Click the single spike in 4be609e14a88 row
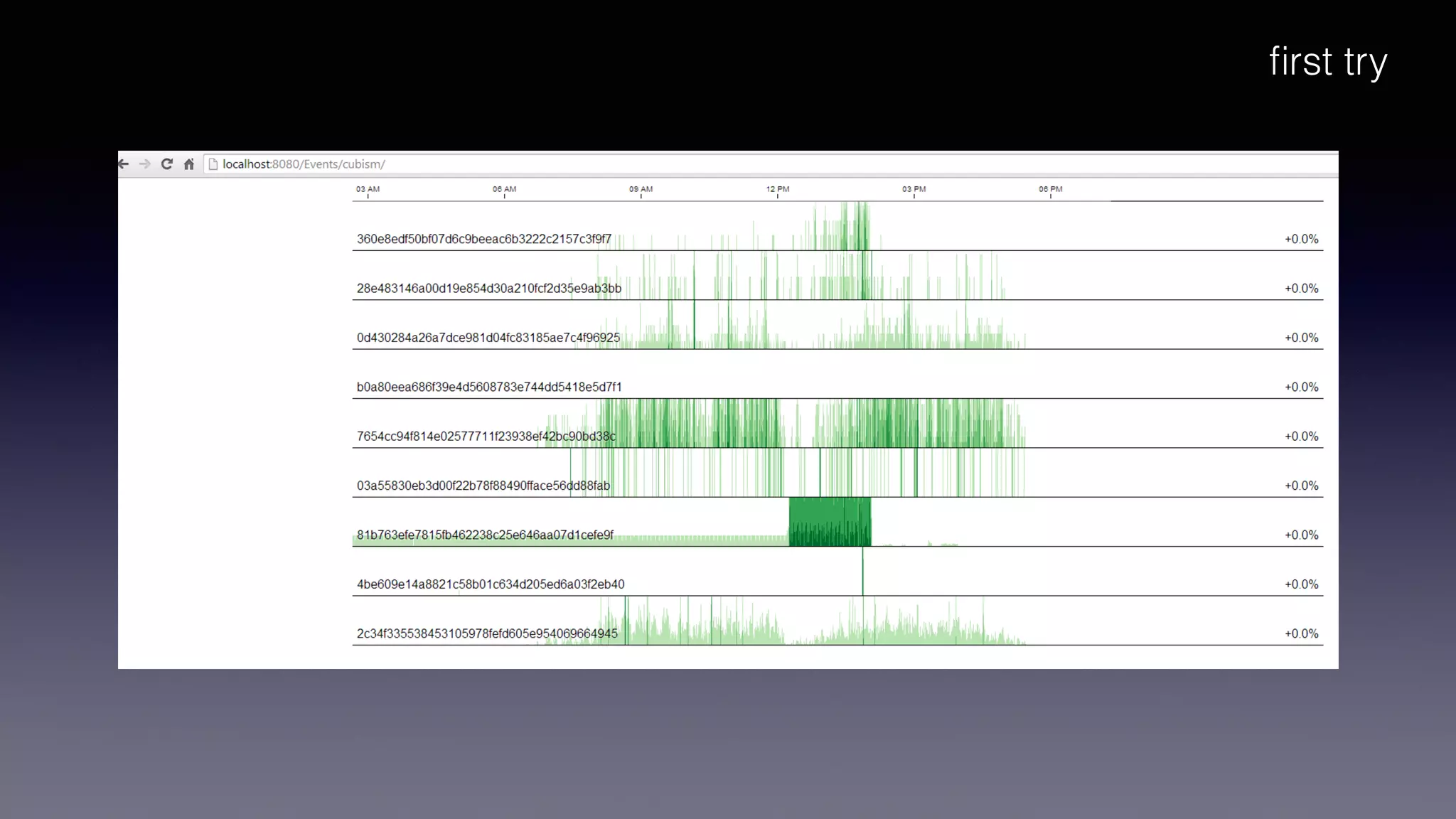Viewport: 1456px width, 819px height. (862, 572)
